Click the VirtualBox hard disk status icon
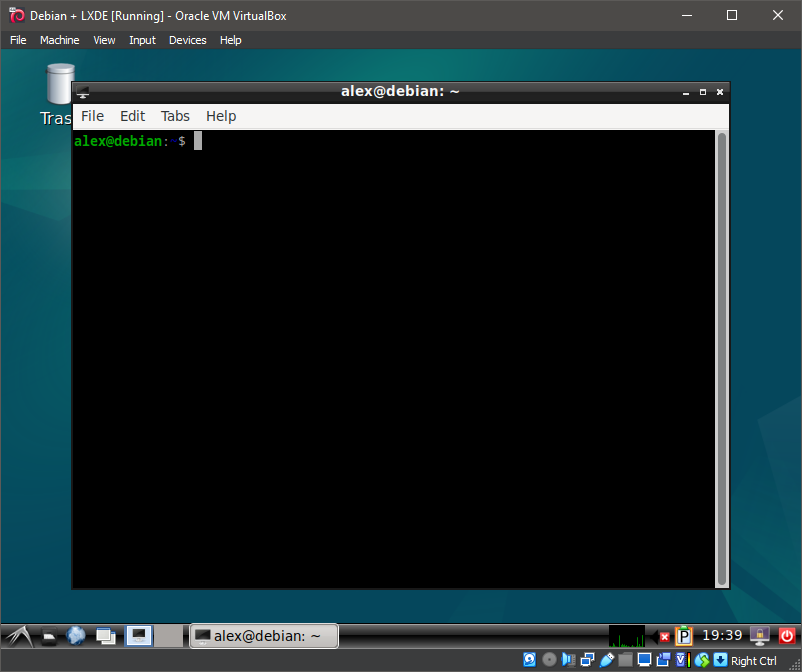The height and width of the screenshot is (672, 802). 529,659
